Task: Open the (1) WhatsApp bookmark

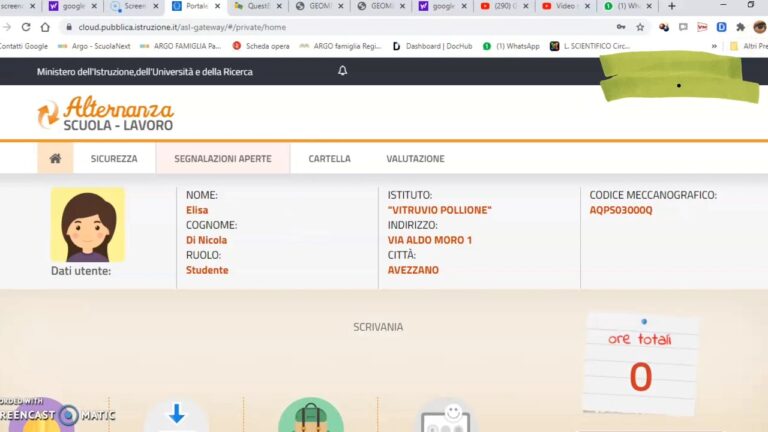Action: coord(511,46)
